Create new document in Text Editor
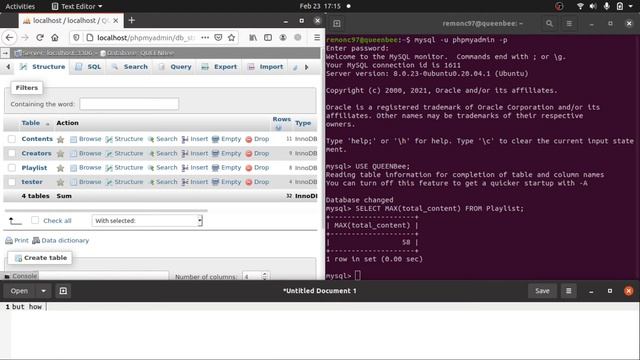Image resolution: width=640 pixels, height=360 pixels. pos(63,291)
